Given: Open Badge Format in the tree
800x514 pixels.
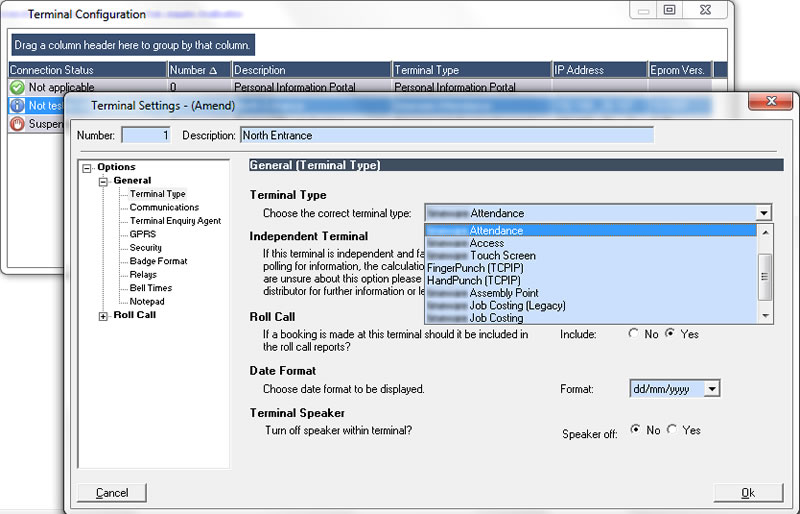Looking at the screenshot, I should click(158, 261).
